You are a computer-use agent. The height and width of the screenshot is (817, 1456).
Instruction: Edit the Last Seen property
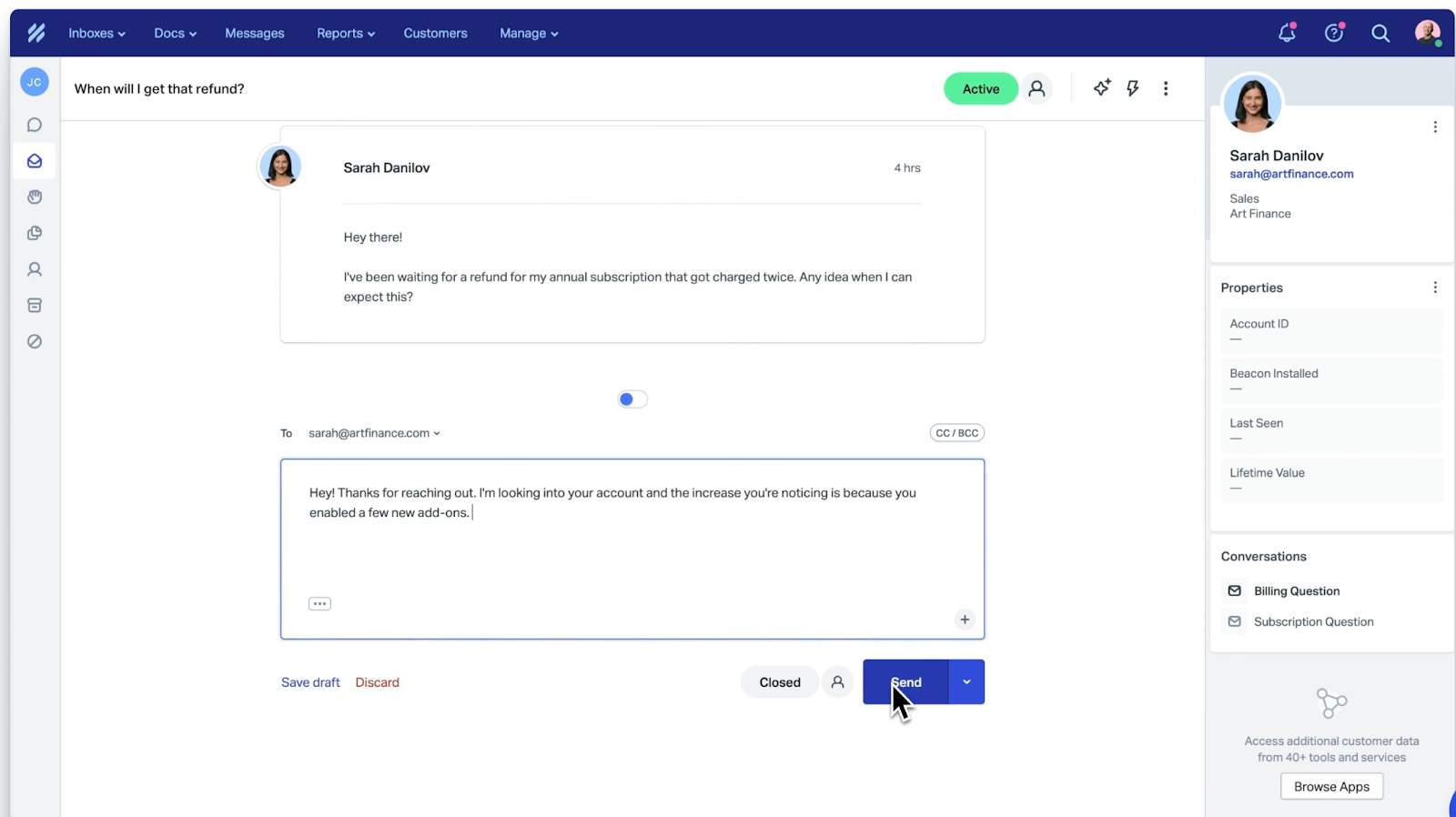click(1330, 431)
